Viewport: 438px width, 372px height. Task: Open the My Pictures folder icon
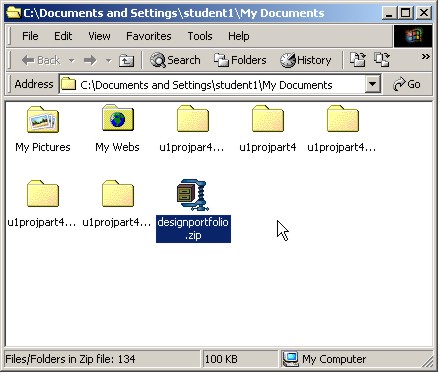pyautogui.click(x=43, y=119)
